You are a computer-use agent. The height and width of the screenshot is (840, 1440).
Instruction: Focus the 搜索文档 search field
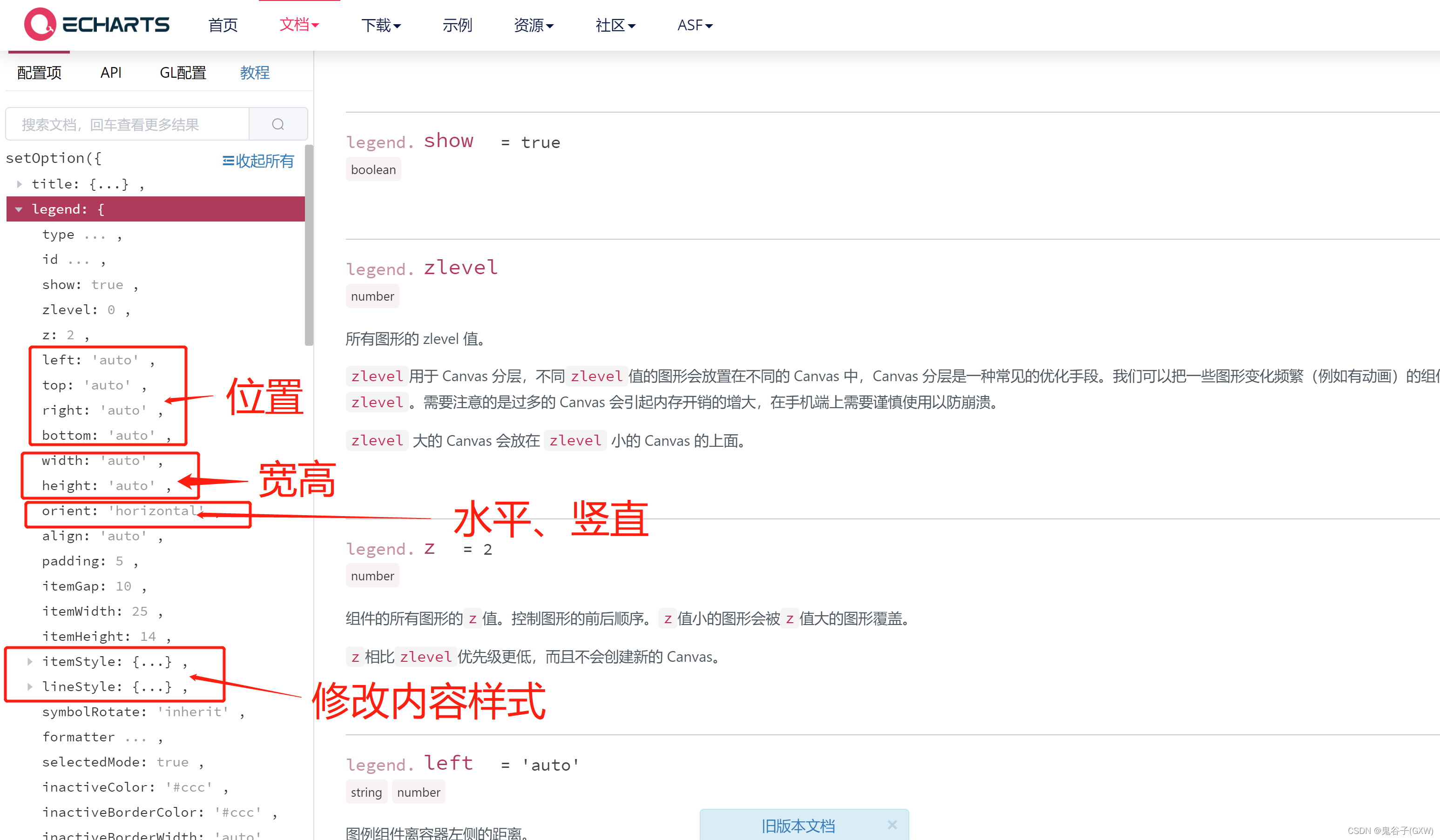(128, 124)
